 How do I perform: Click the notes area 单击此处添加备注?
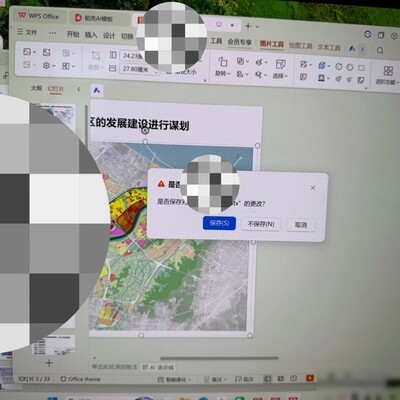click(x=114, y=367)
